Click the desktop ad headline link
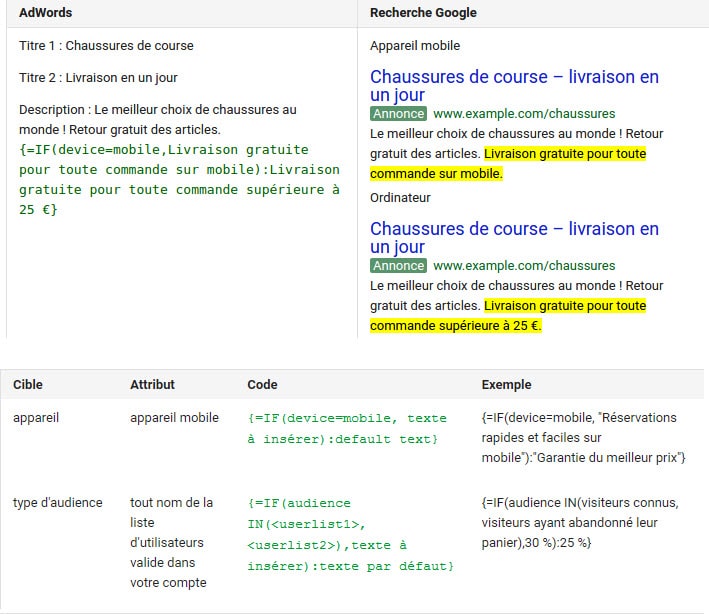The width and height of the screenshot is (709, 614). [514, 237]
